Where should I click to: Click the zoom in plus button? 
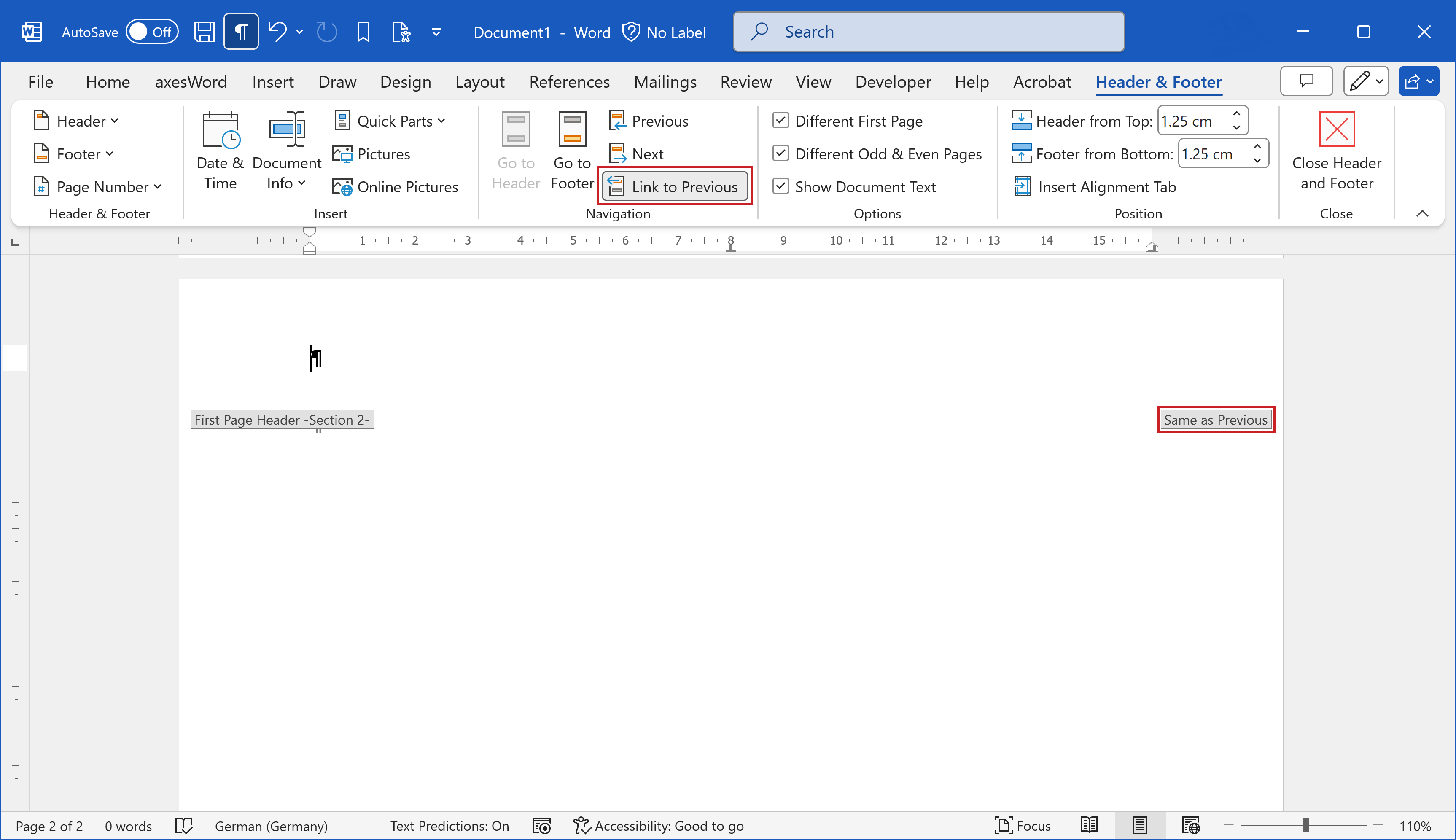pos(1378,826)
